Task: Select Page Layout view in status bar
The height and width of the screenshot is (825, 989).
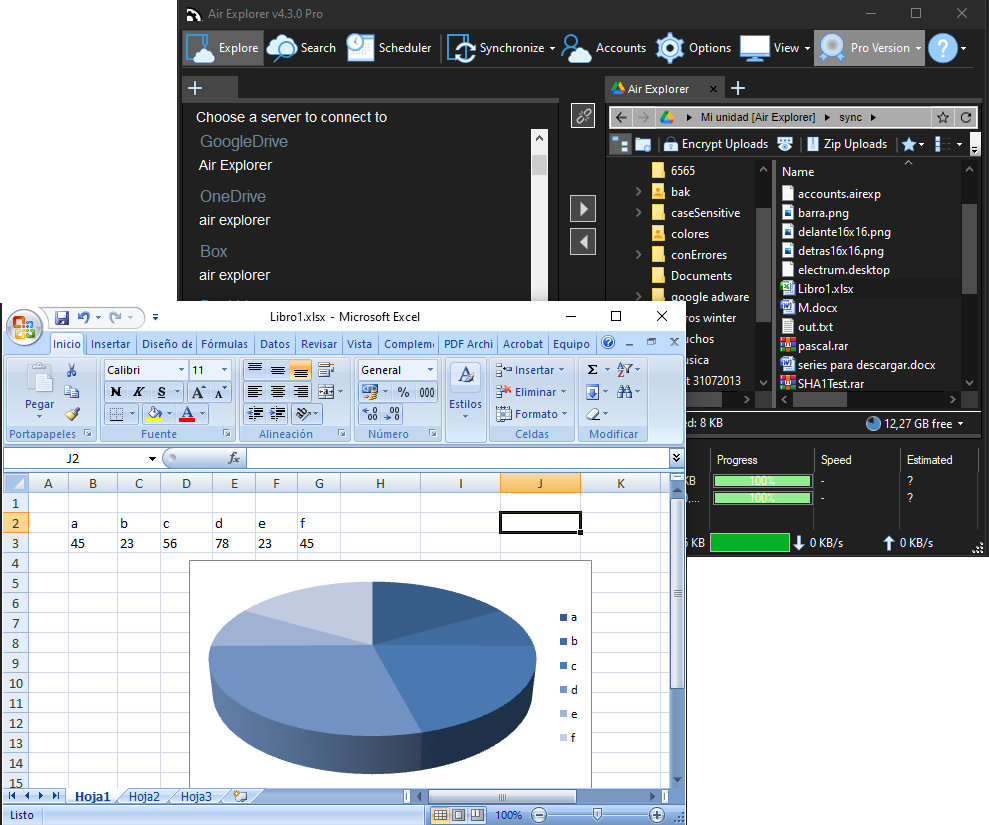Action: 459,815
